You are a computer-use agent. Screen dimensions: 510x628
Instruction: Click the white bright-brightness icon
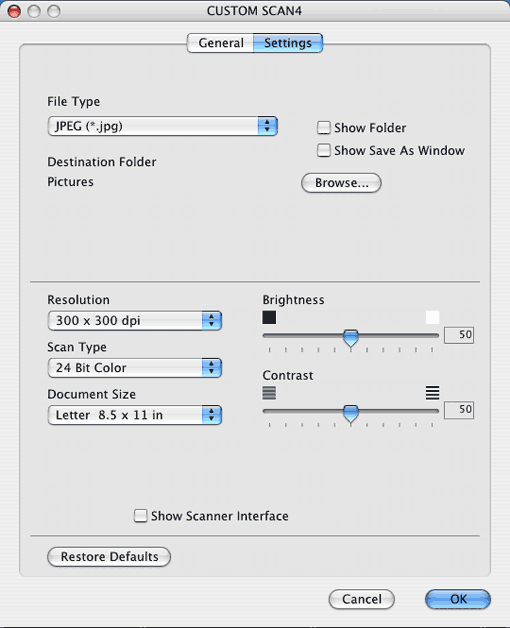click(432, 318)
